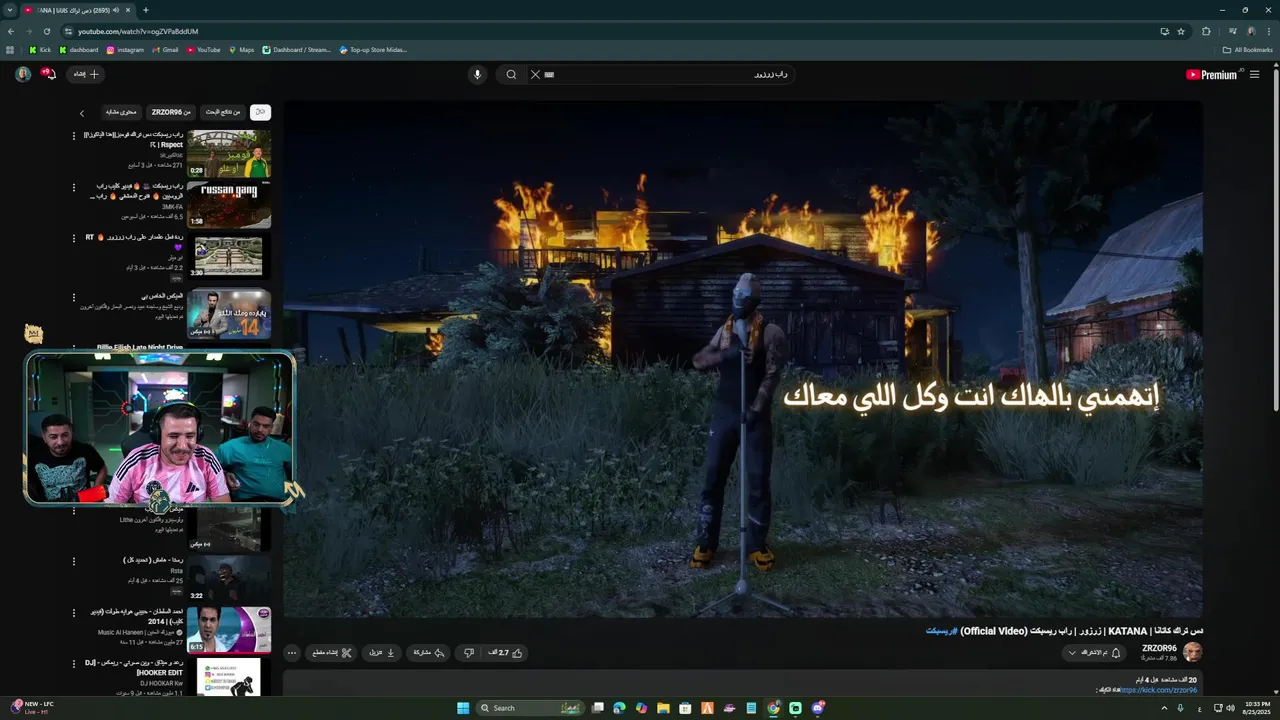Viewport: 1280px width, 720px height.
Task: Select the 'ZRZOR96' filter chip
Action: pyautogui.click(x=172, y=112)
